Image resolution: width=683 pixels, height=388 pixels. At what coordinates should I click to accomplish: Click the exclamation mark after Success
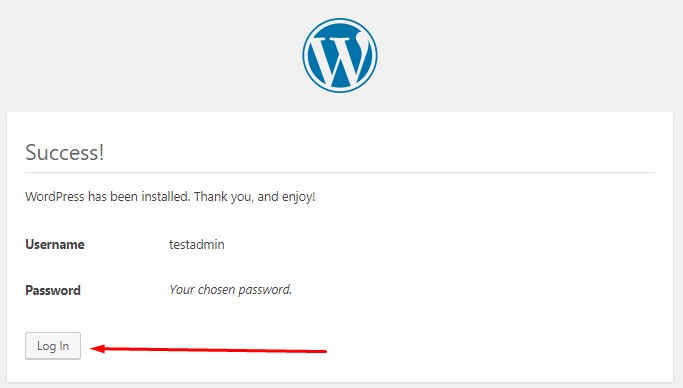click(101, 152)
